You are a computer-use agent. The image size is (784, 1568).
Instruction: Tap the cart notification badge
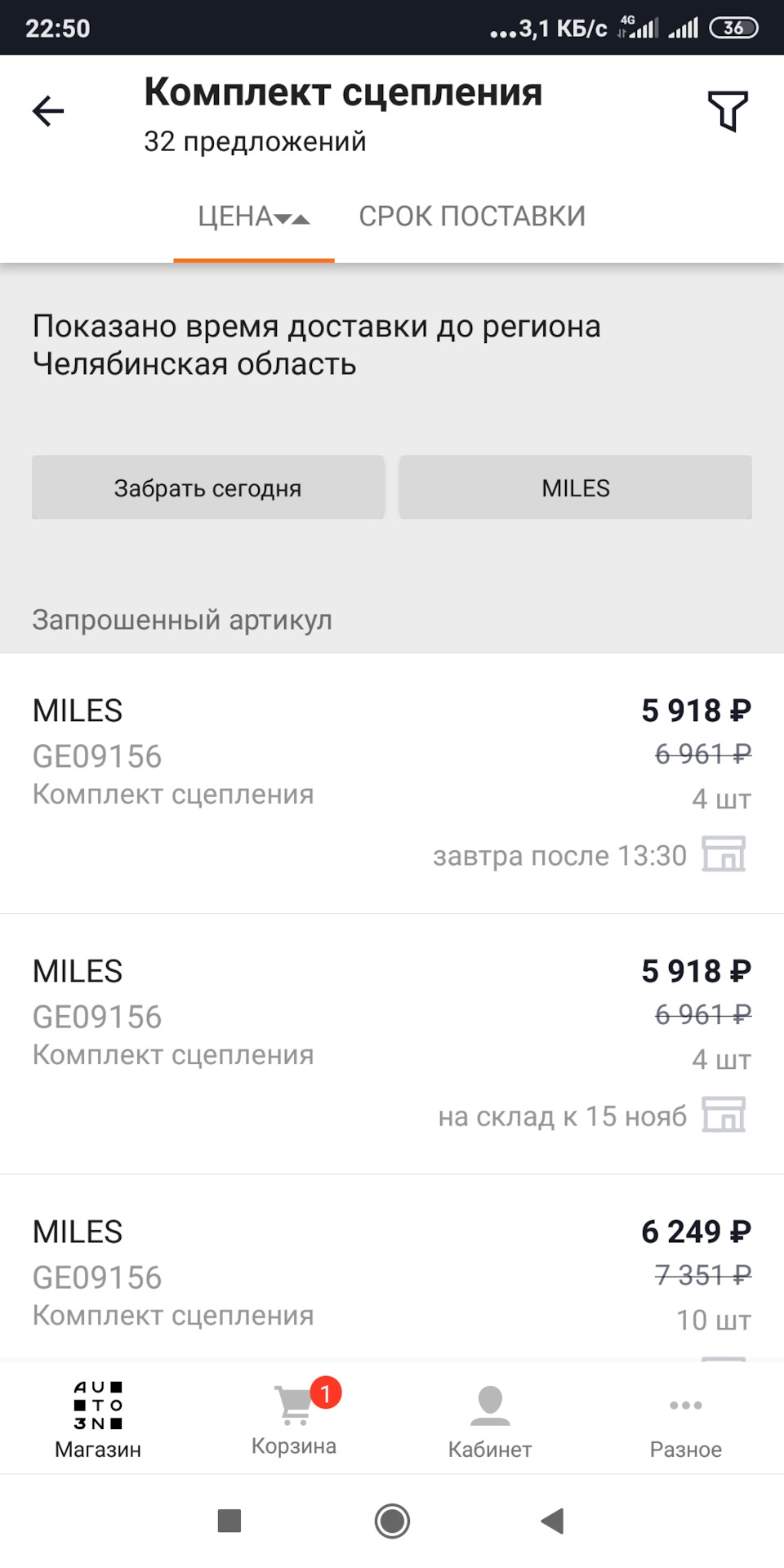point(326,1393)
